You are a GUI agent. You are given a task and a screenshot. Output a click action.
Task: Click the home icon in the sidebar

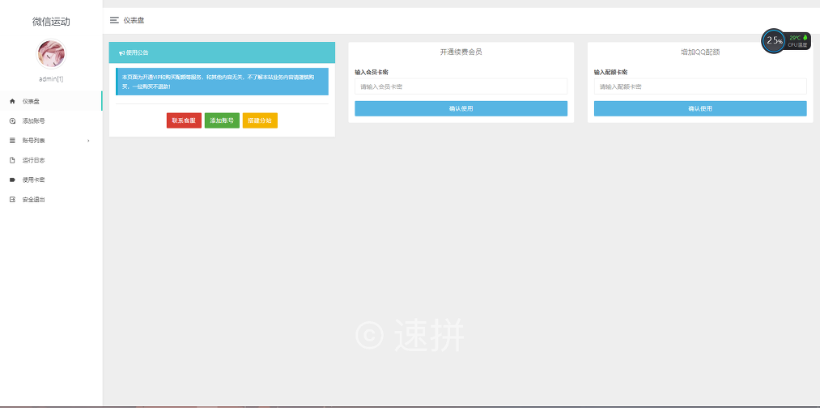(13, 101)
